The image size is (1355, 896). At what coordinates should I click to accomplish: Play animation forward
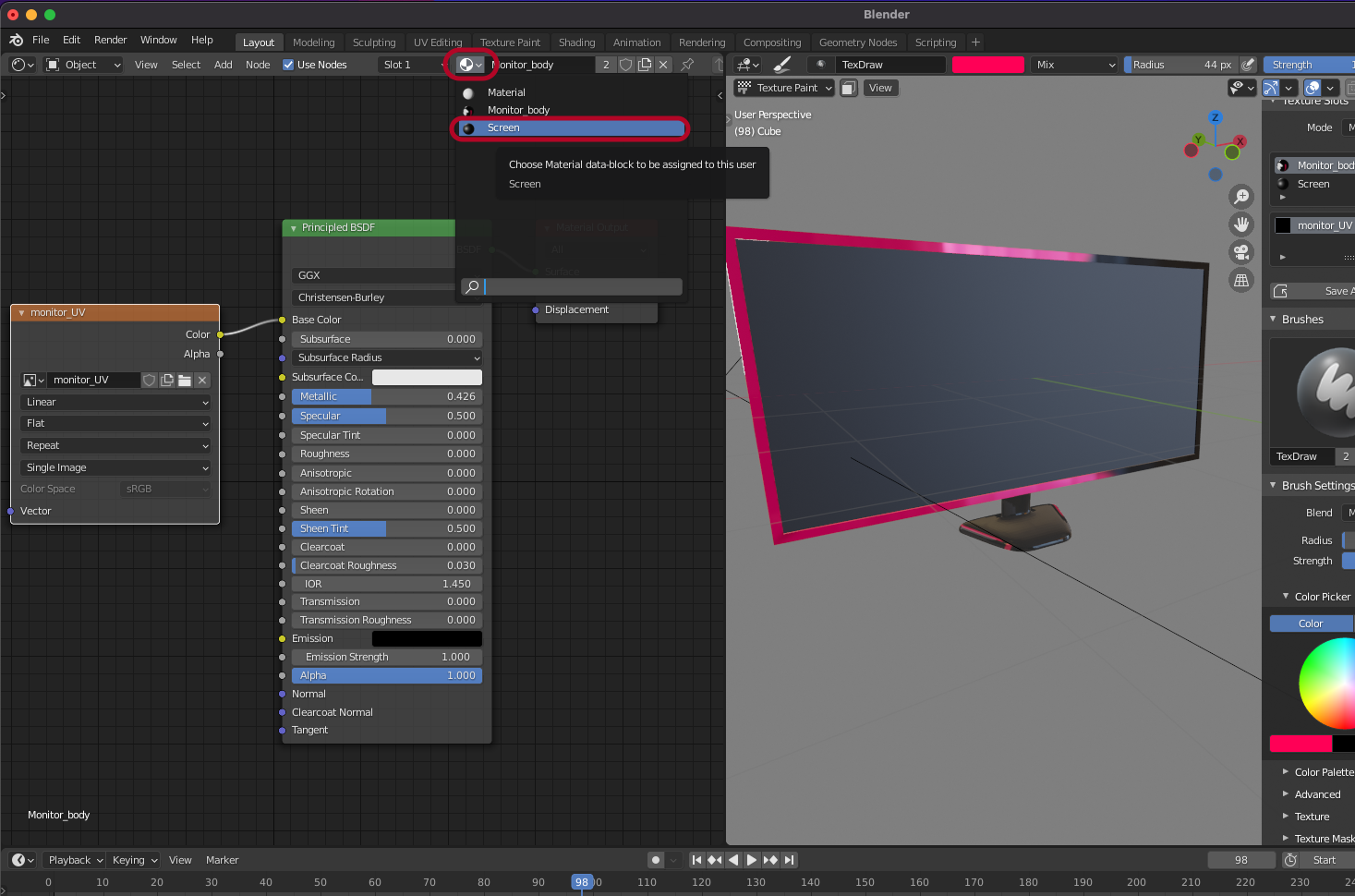click(x=752, y=860)
